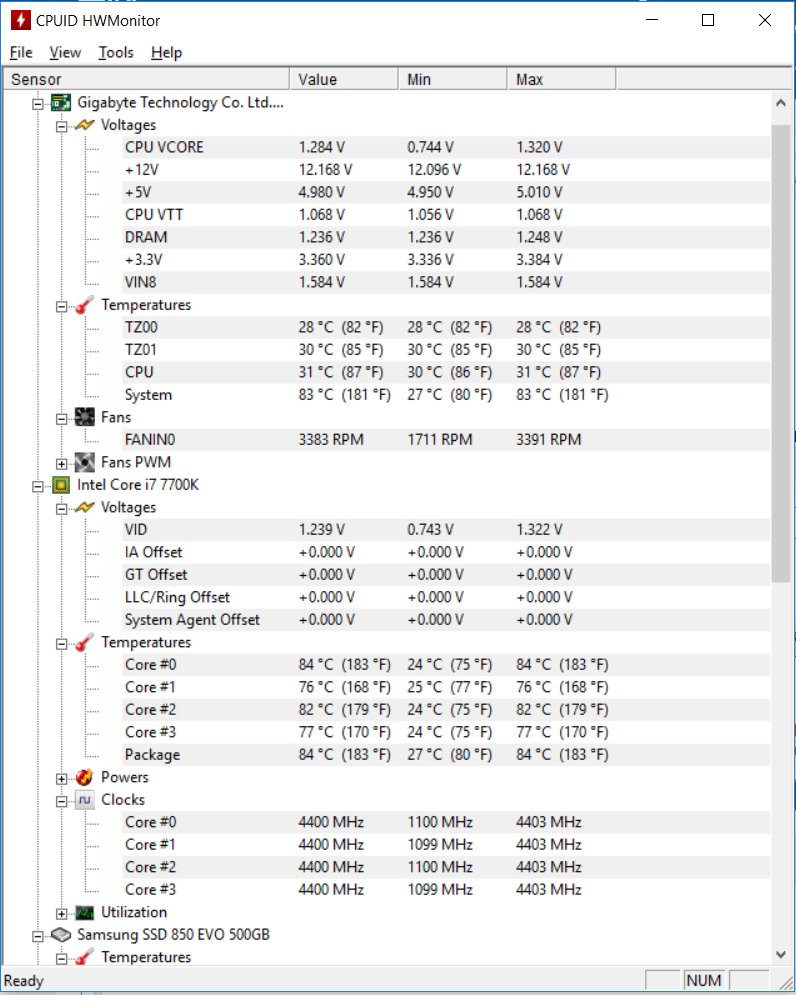Click the SSD Temperatures thermometer icon

click(84, 957)
